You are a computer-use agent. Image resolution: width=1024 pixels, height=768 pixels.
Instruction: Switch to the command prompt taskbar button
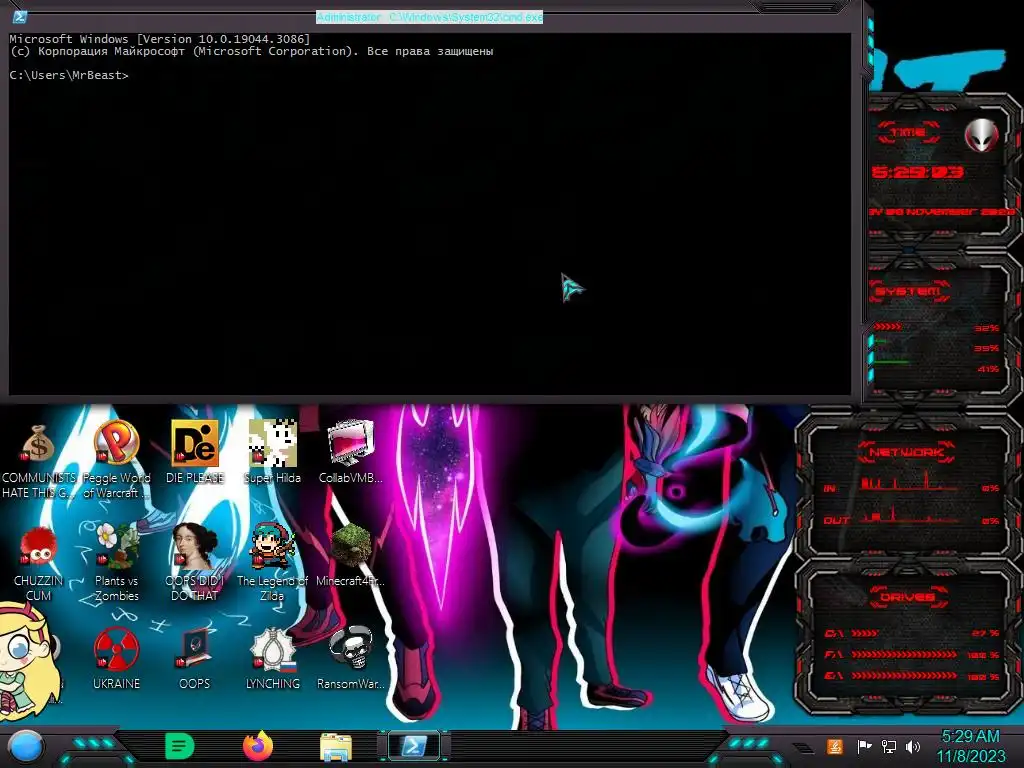click(x=414, y=746)
